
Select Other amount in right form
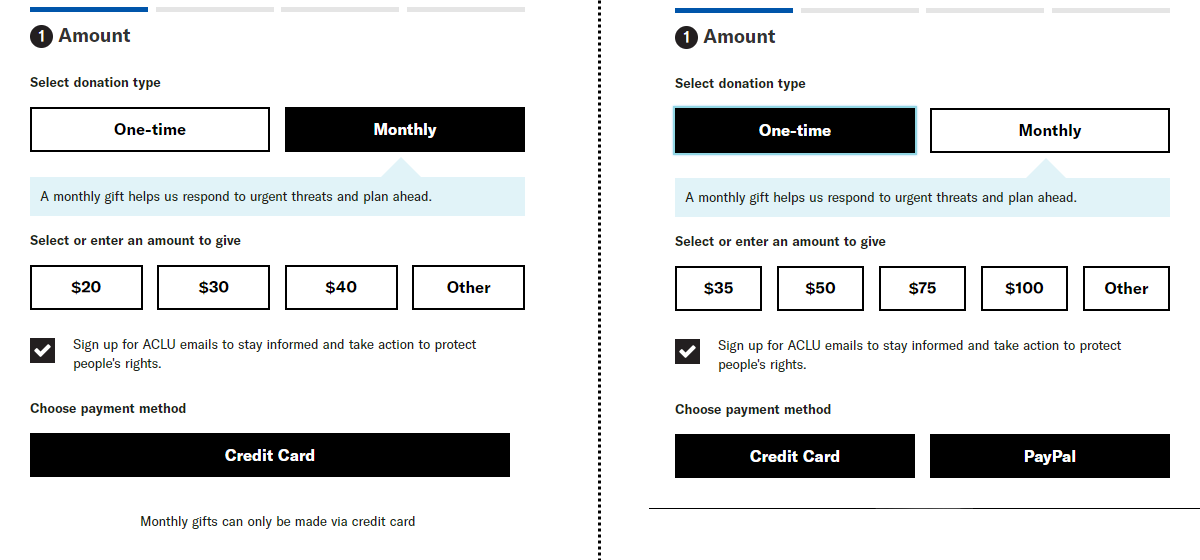pos(1126,289)
